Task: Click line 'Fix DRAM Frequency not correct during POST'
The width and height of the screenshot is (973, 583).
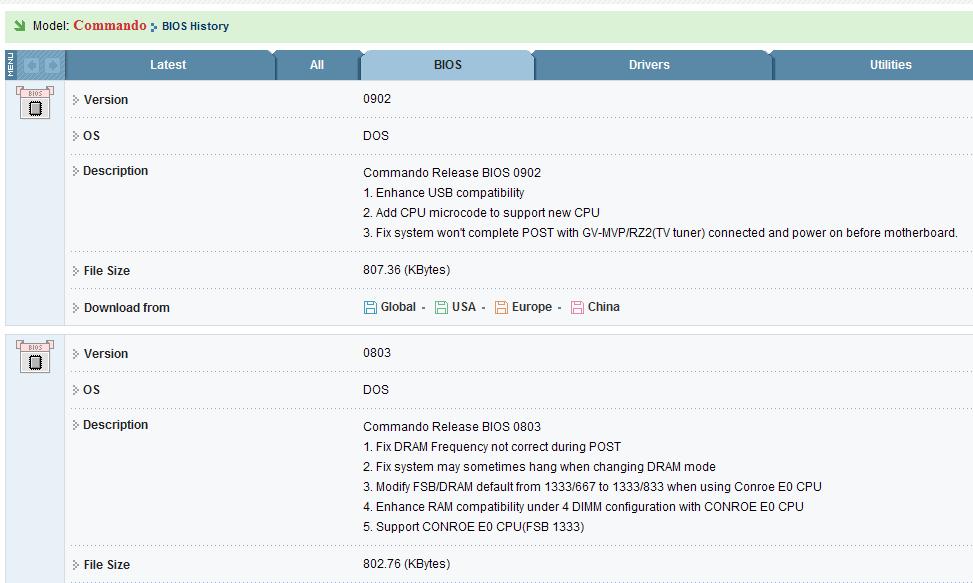Action: pos(498,447)
